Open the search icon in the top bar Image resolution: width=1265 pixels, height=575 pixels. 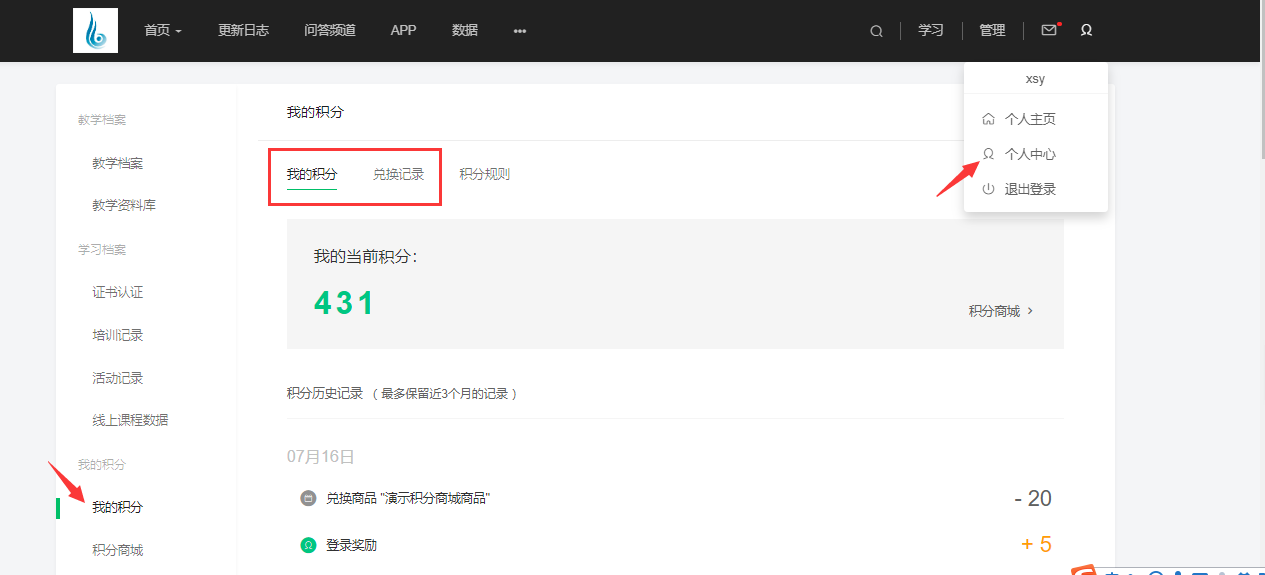[x=876, y=31]
